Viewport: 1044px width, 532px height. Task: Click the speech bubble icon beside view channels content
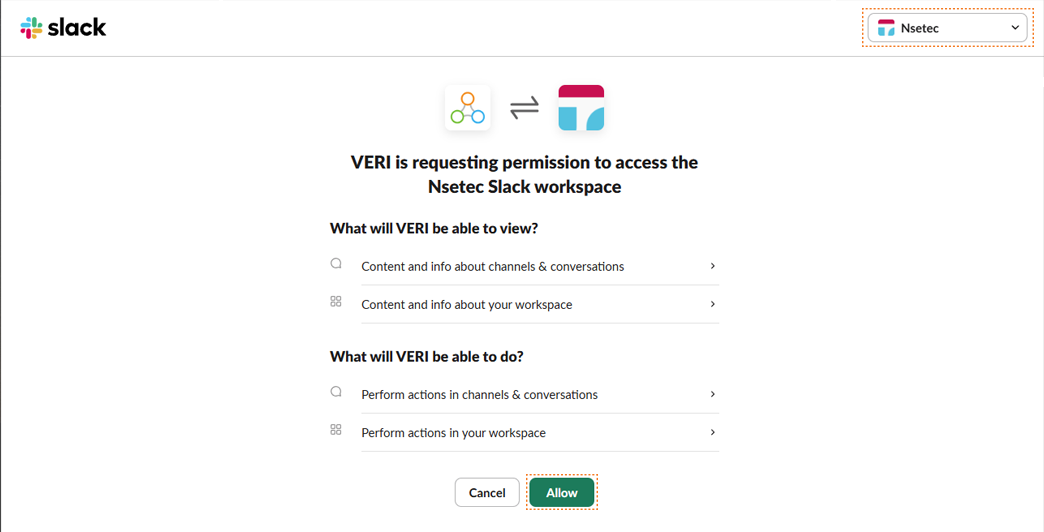tap(336, 264)
